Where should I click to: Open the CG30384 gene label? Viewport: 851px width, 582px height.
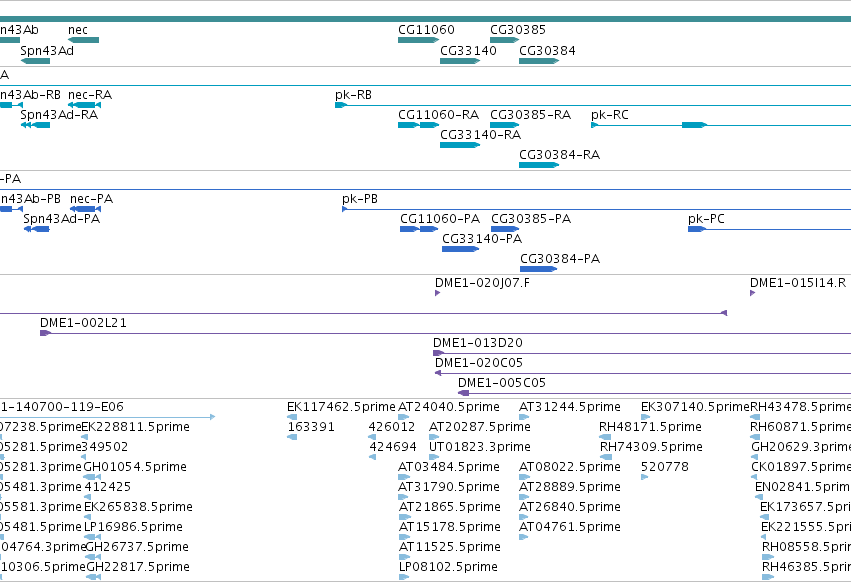click(547, 50)
